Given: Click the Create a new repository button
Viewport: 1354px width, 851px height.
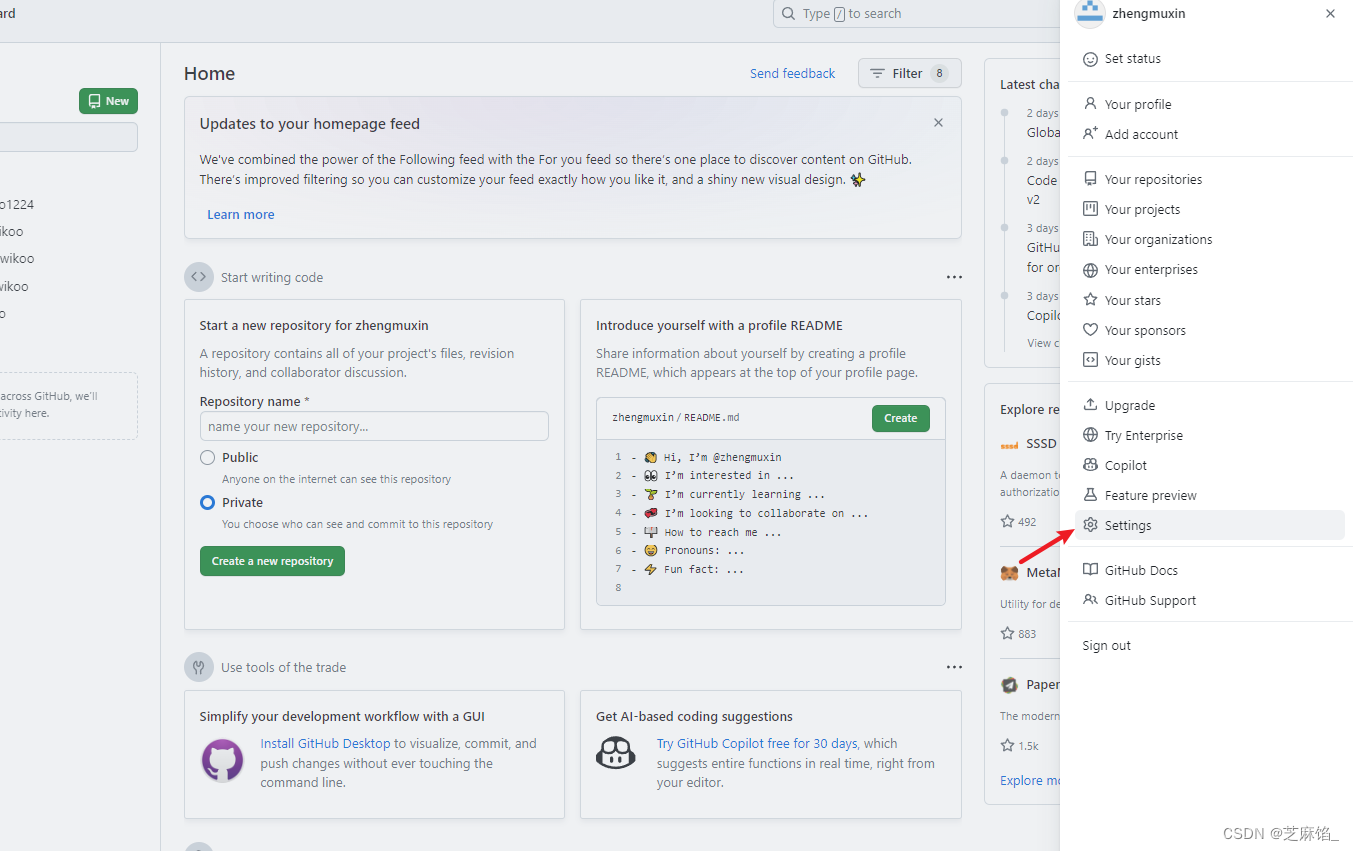Looking at the screenshot, I should point(271,561).
